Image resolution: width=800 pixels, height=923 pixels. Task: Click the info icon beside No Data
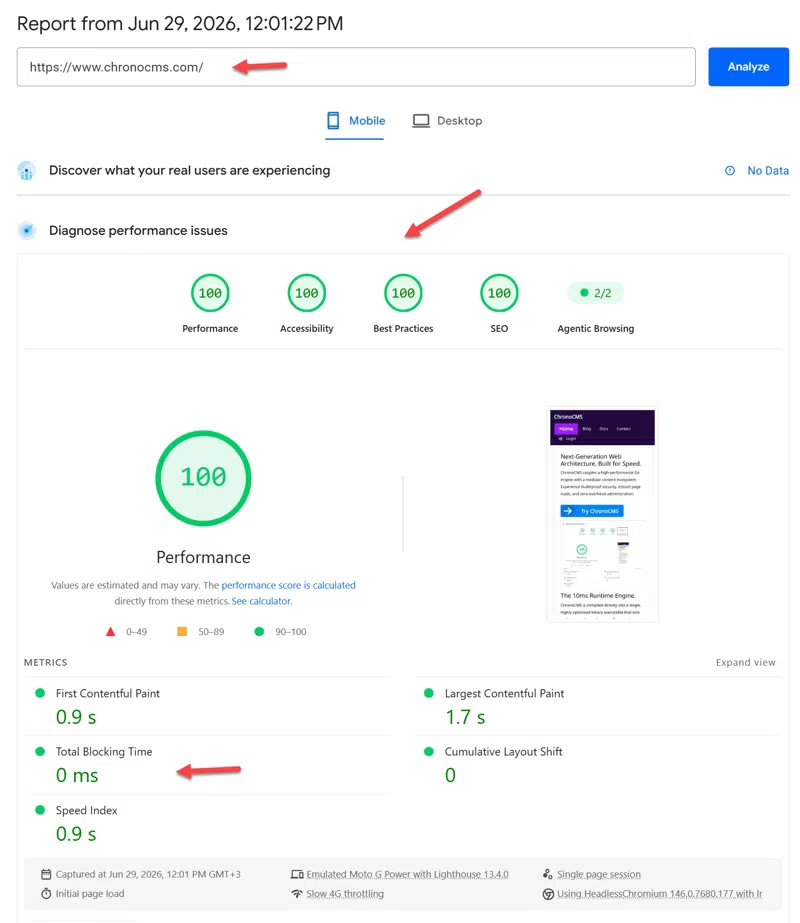coord(730,171)
